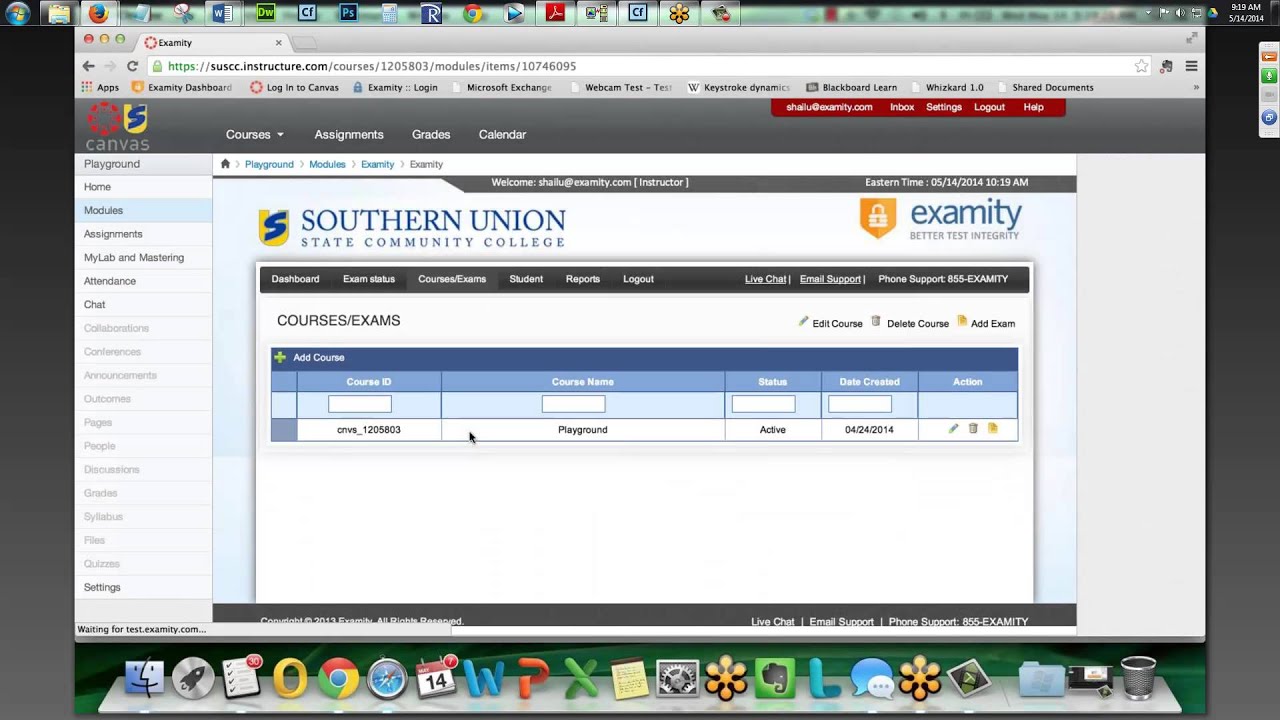Click the trash delete icon in the Playground row

973,429
